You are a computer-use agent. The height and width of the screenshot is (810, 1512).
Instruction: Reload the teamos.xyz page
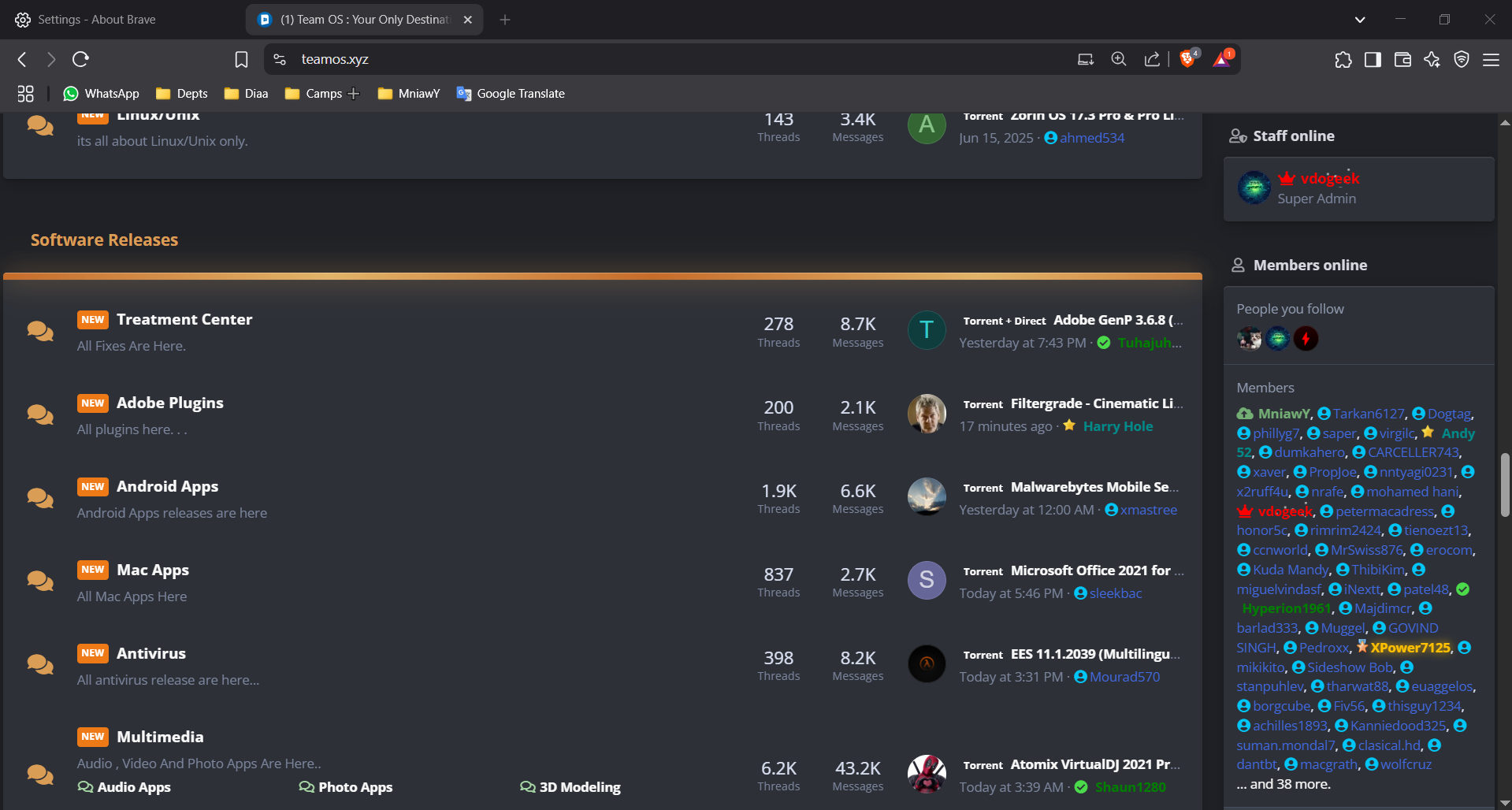tap(80, 59)
